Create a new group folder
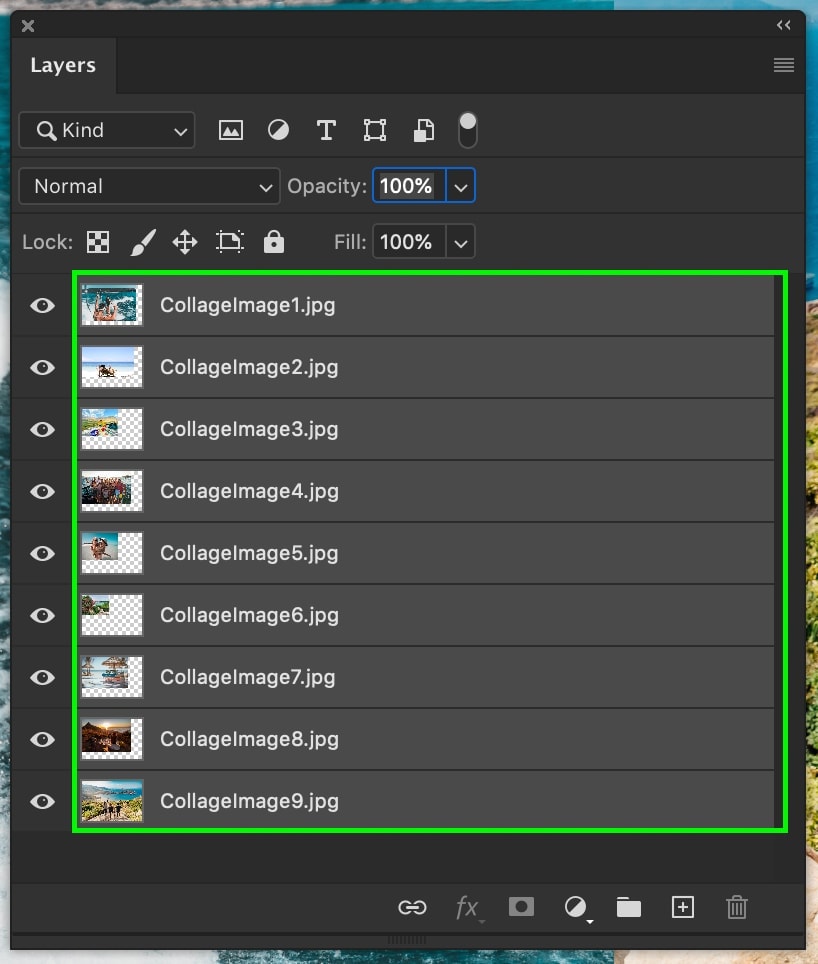Viewport: 818px width, 964px height. [629, 907]
